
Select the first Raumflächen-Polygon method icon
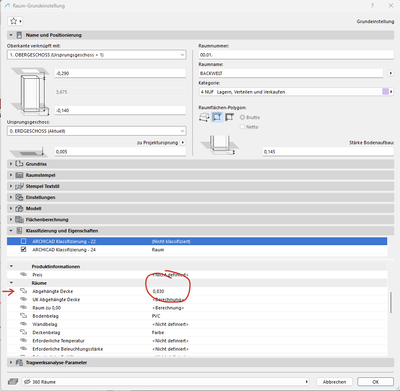point(204,117)
